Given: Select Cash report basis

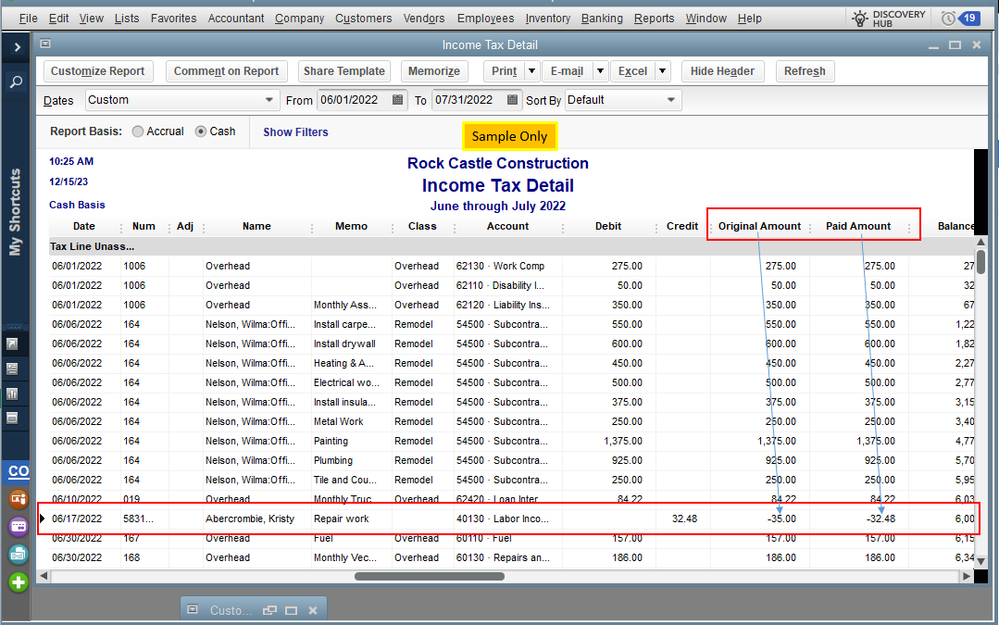Looking at the screenshot, I should [201, 132].
